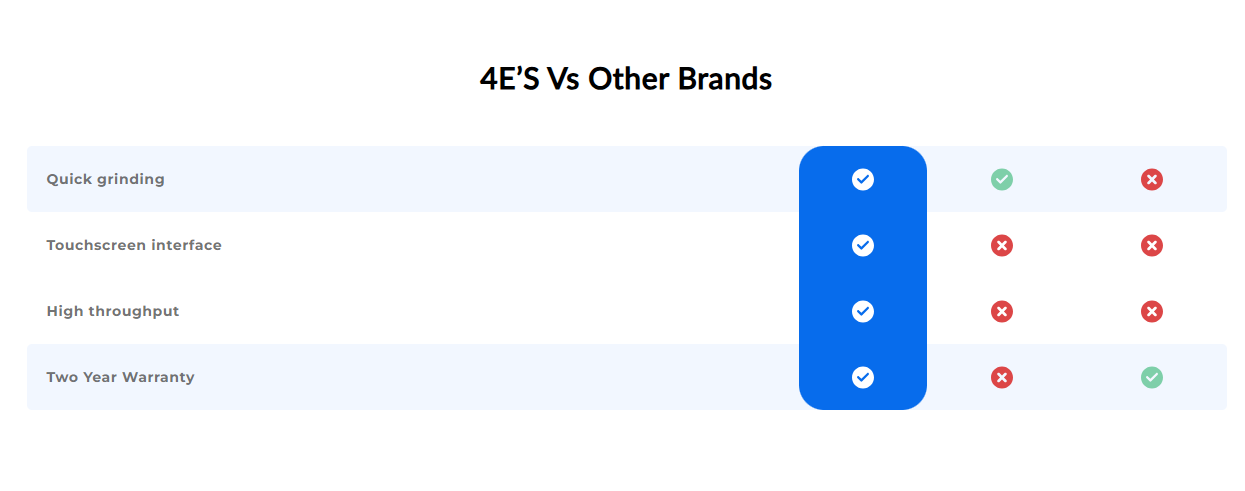Click the white checkmark for High throughput
The width and height of the screenshot is (1245, 491).
tap(863, 311)
